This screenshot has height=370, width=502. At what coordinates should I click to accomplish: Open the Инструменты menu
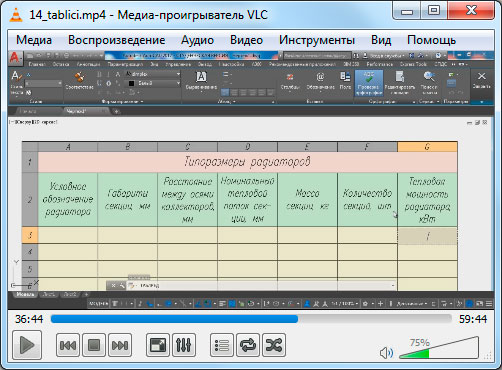[x=317, y=40]
